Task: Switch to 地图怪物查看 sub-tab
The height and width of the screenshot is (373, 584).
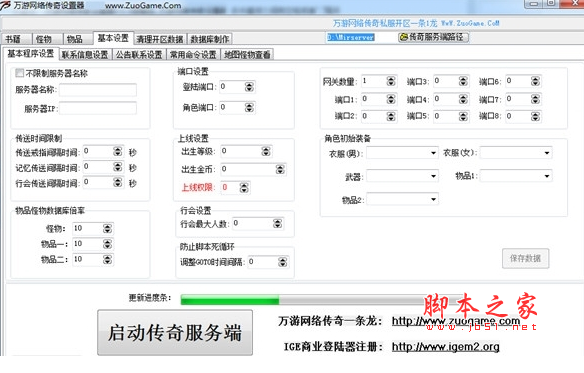Action: 247,55
